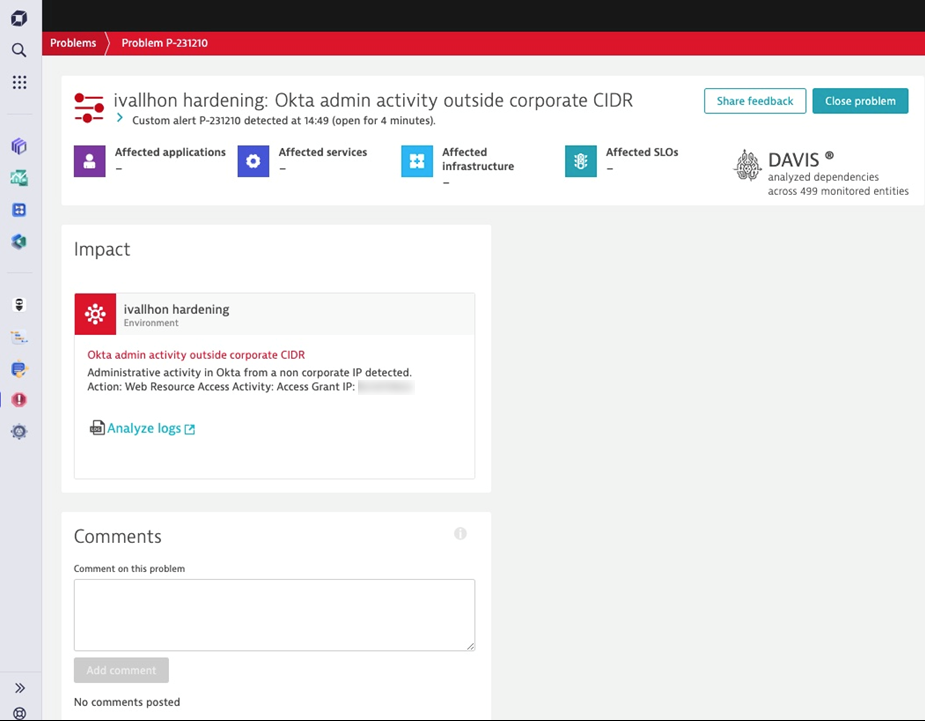Image resolution: width=925 pixels, height=721 pixels.
Task: Open the Analyze logs link
Action: [x=143, y=428]
